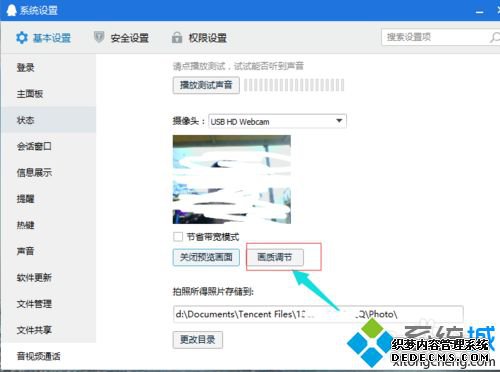
Task: Select 提醒 in the sidebar
Action: pos(48,199)
